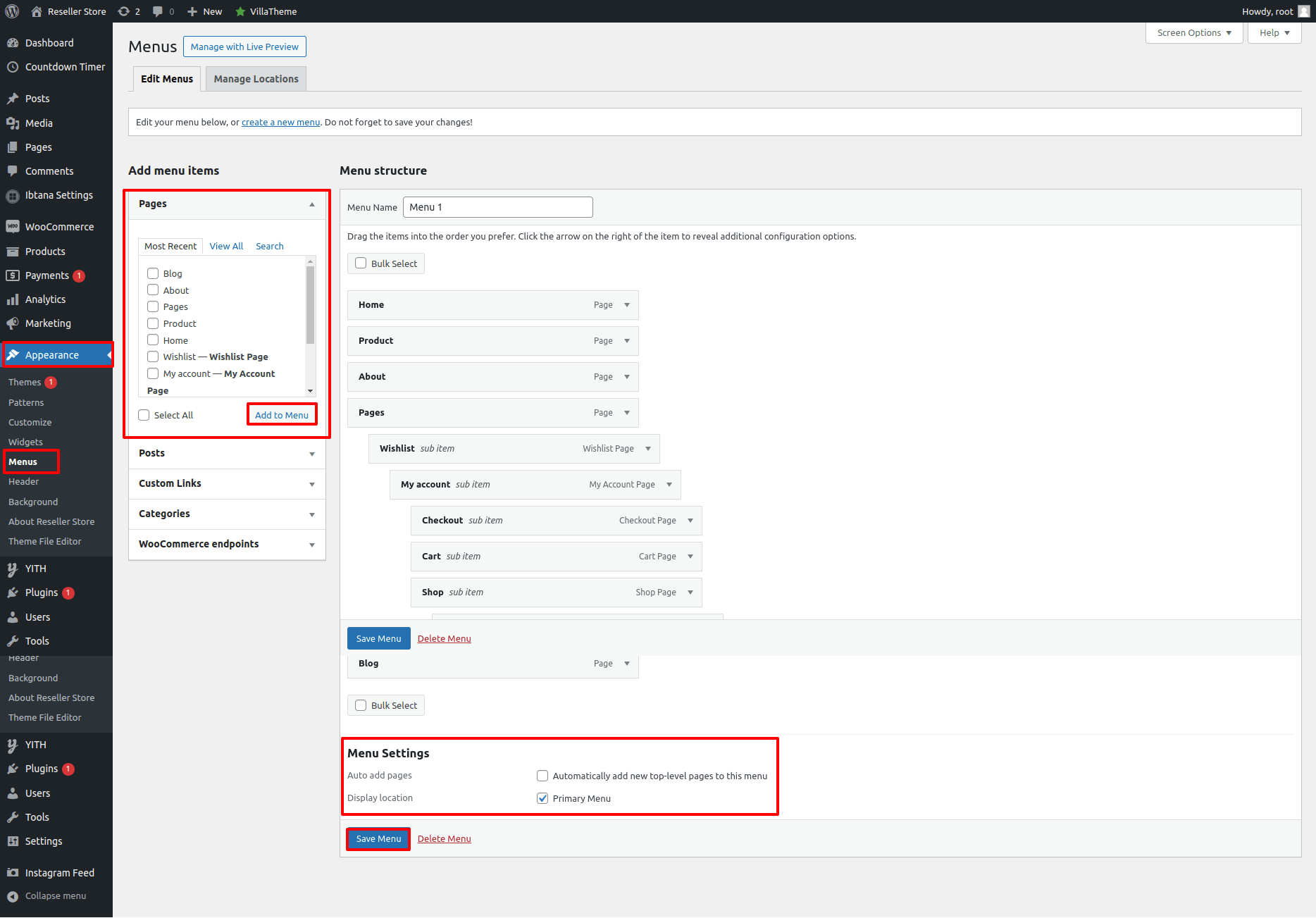Click the Countdown Timer clock icon

13,67
